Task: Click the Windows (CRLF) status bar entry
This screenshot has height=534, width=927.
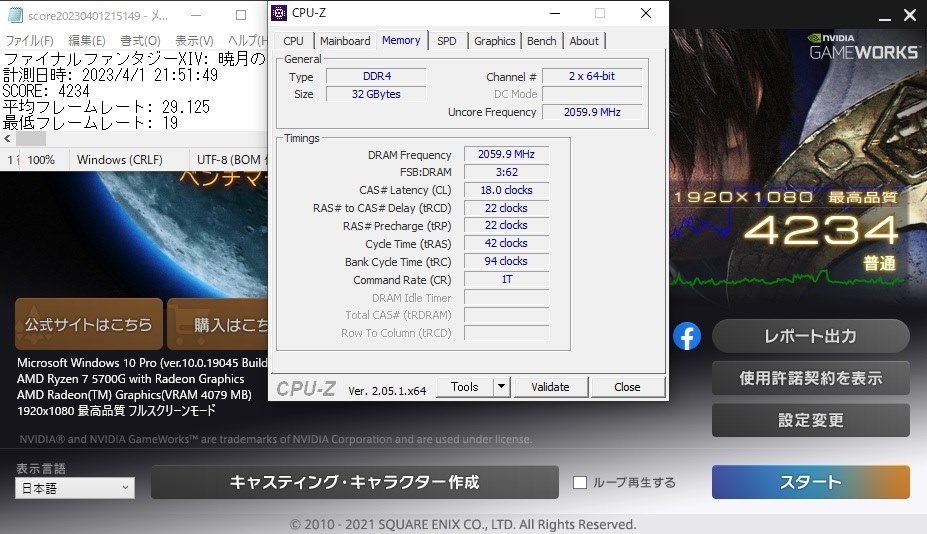Action: 119,160
